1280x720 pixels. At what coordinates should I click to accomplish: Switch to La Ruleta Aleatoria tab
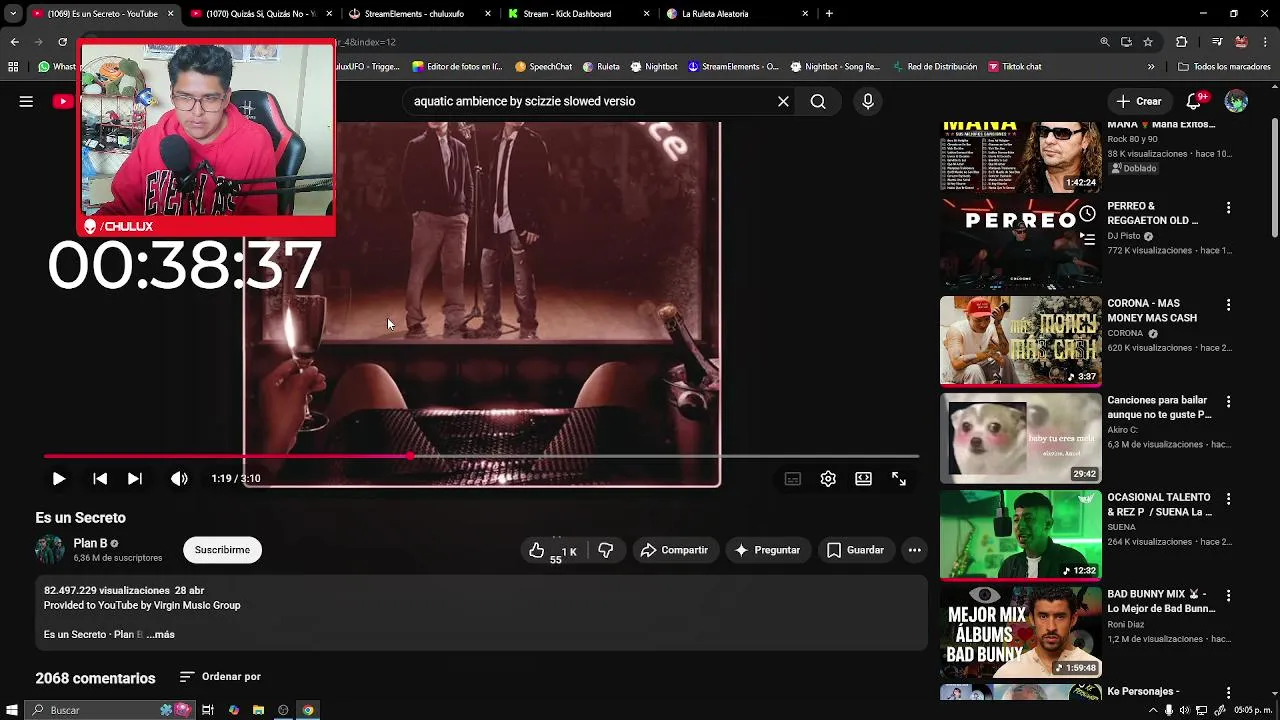(x=737, y=14)
